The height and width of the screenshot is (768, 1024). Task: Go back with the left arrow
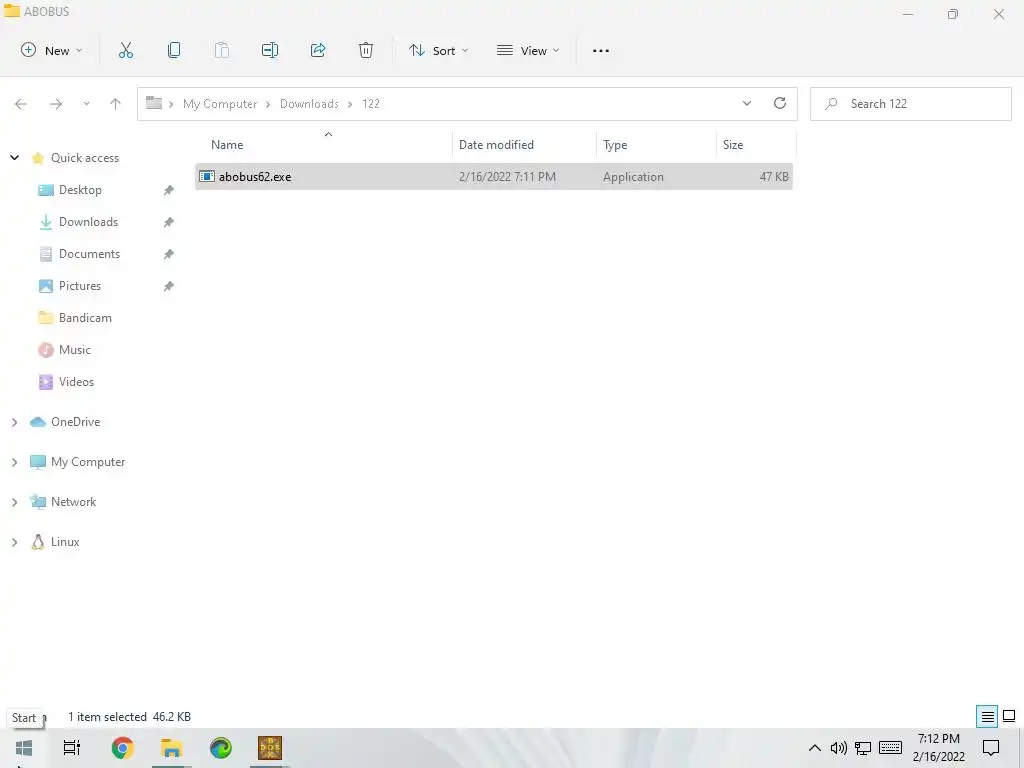(x=21, y=104)
